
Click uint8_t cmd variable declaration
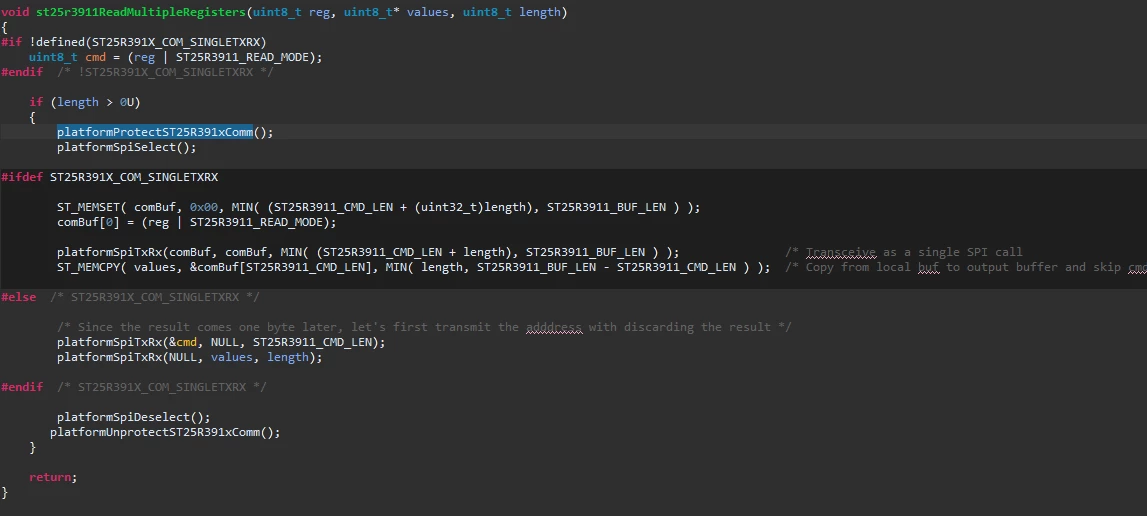point(67,57)
